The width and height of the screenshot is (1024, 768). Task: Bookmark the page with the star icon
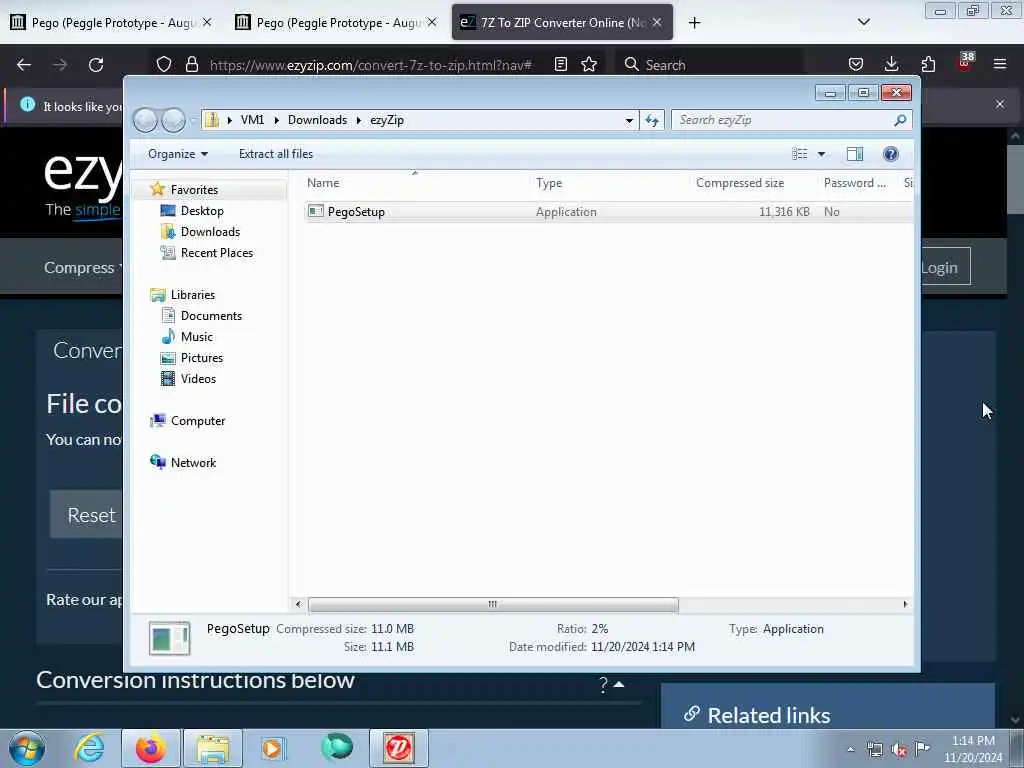tap(589, 65)
